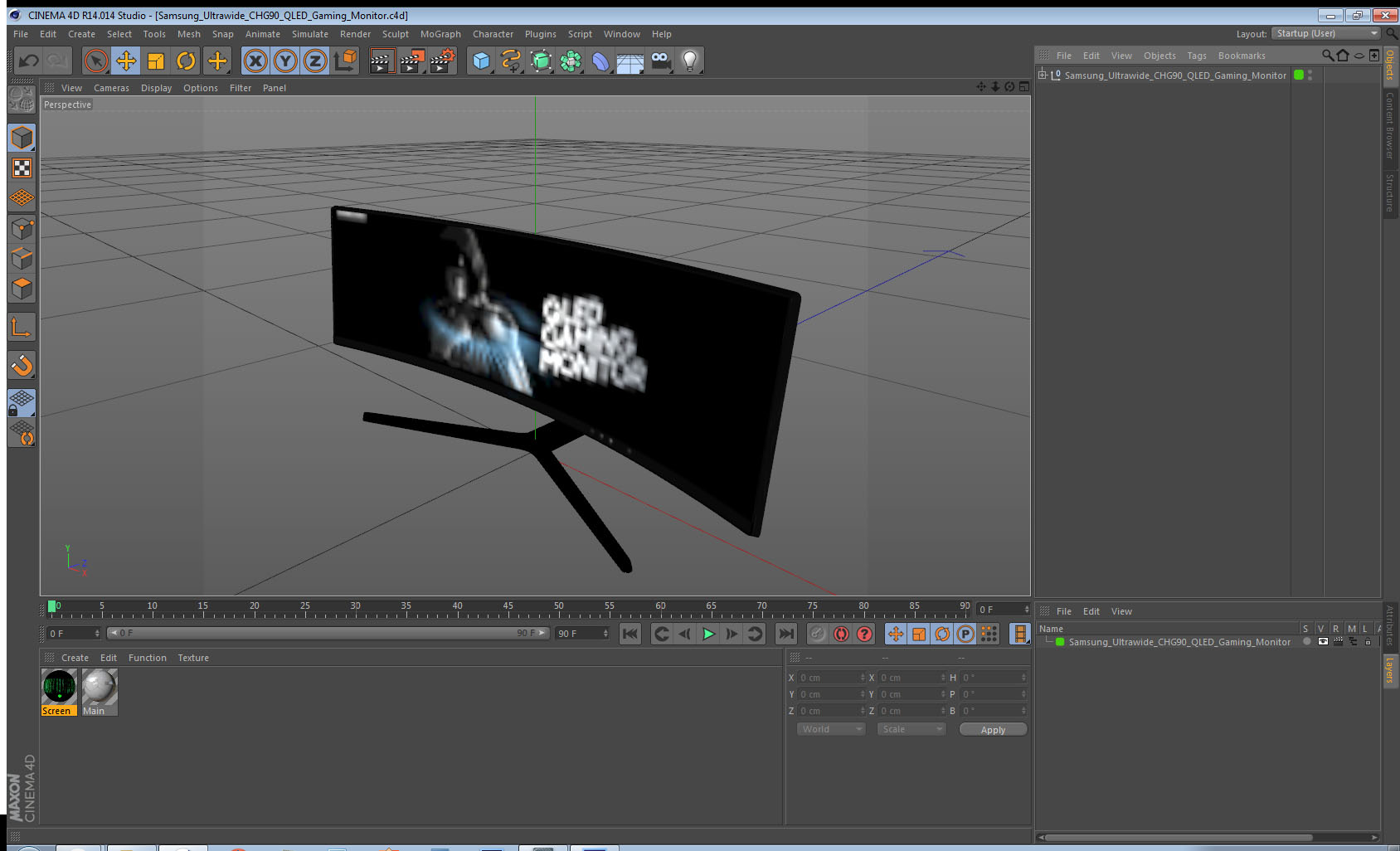This screenshot has width=1400, height=851.
Task: Toggle Z axis lock
Action: click(x=315, y=61)
